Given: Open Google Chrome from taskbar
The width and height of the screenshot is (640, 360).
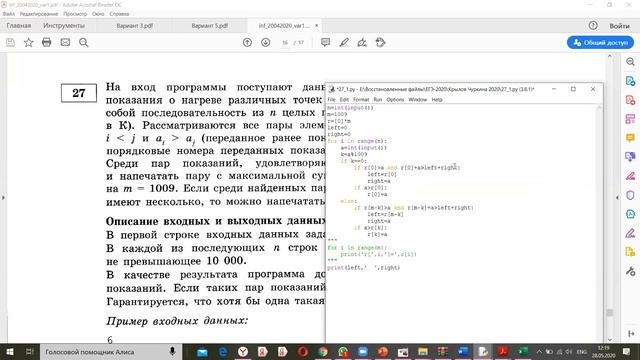Looking at the screenshot, I should (323, 352).
